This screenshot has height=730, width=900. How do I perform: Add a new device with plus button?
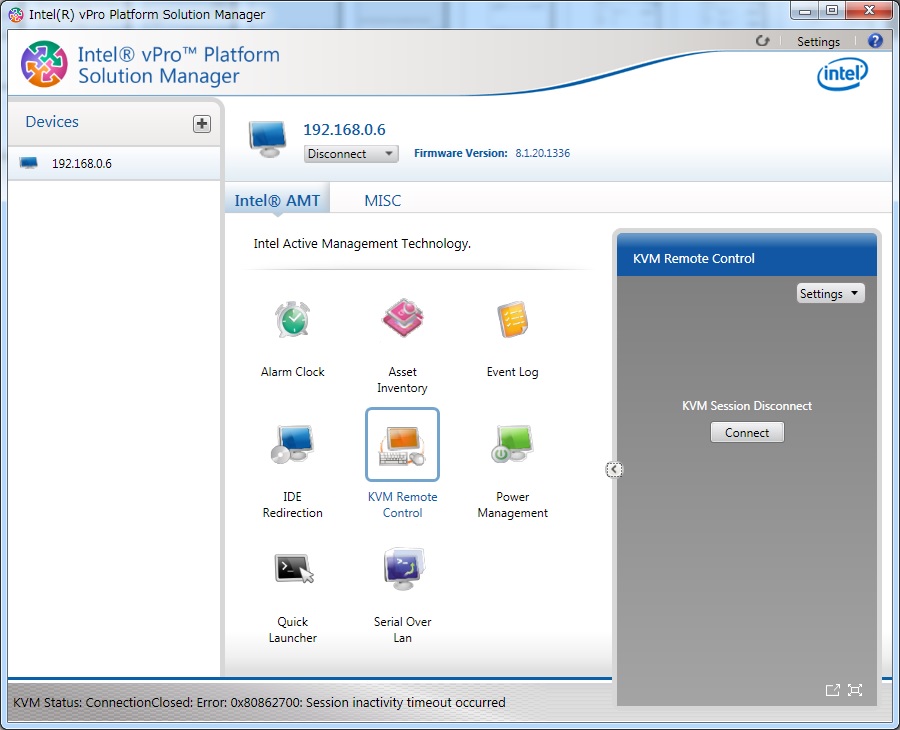pos(202,123)
